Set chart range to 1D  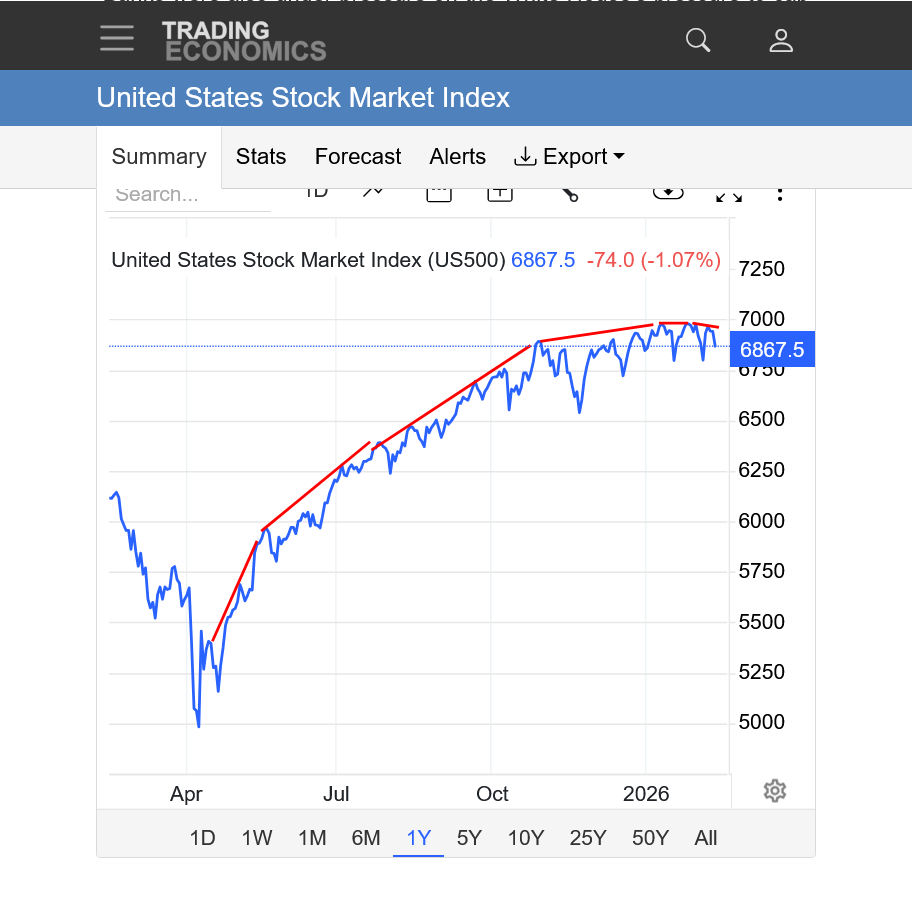(203, 838)
